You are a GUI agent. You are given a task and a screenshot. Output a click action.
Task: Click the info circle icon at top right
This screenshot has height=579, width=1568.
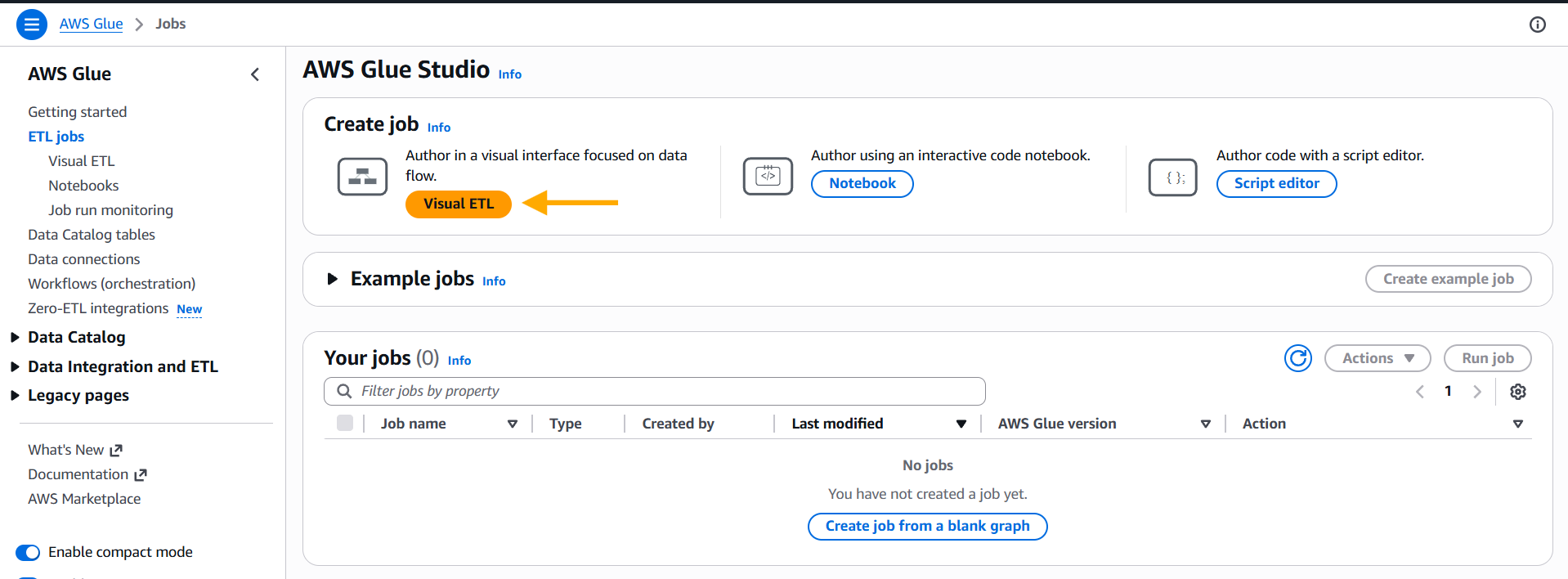pyautogui.click(x=1537, y=25)
